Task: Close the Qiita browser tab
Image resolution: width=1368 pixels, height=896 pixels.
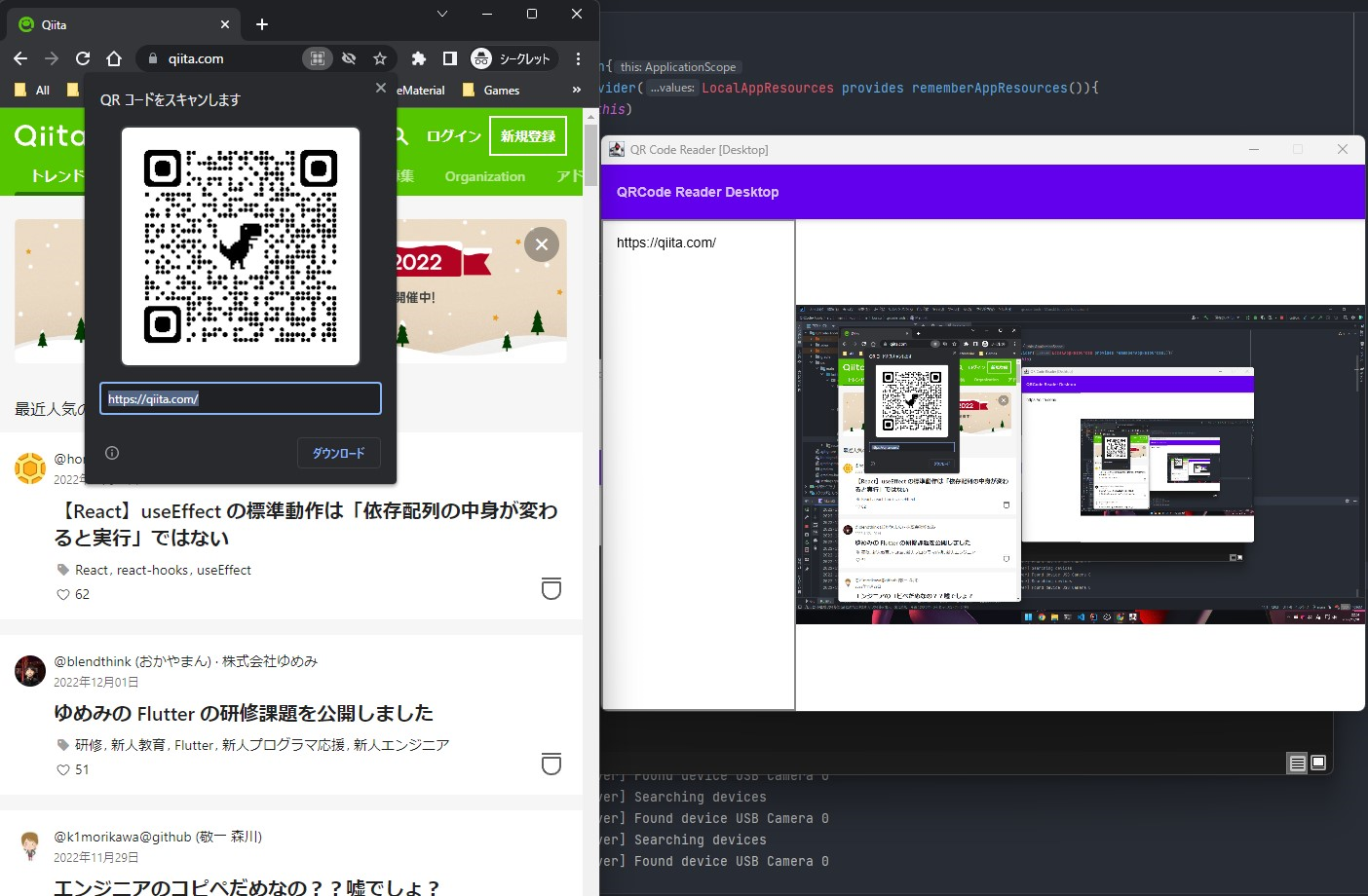Action: pyautogui.click(x=225, y=24)
